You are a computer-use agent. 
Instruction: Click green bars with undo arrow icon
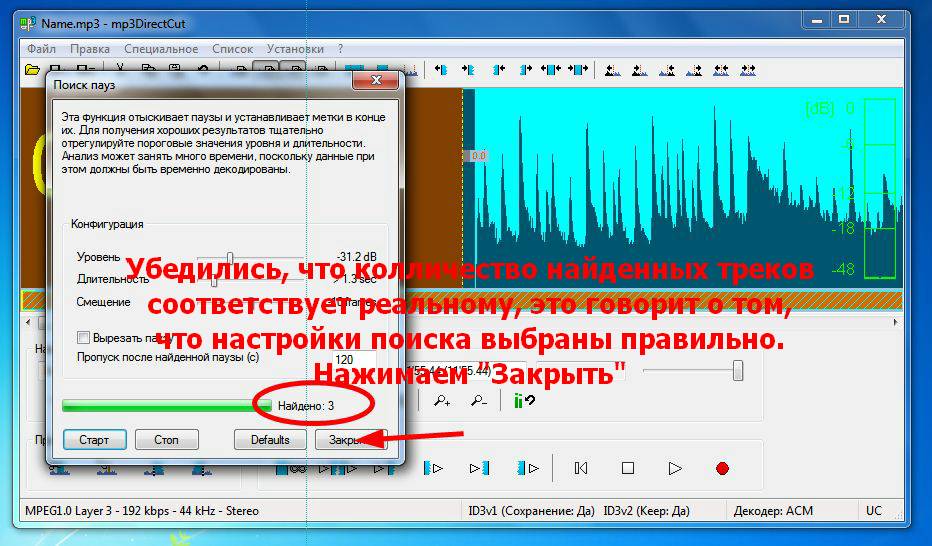coord(524,401)
